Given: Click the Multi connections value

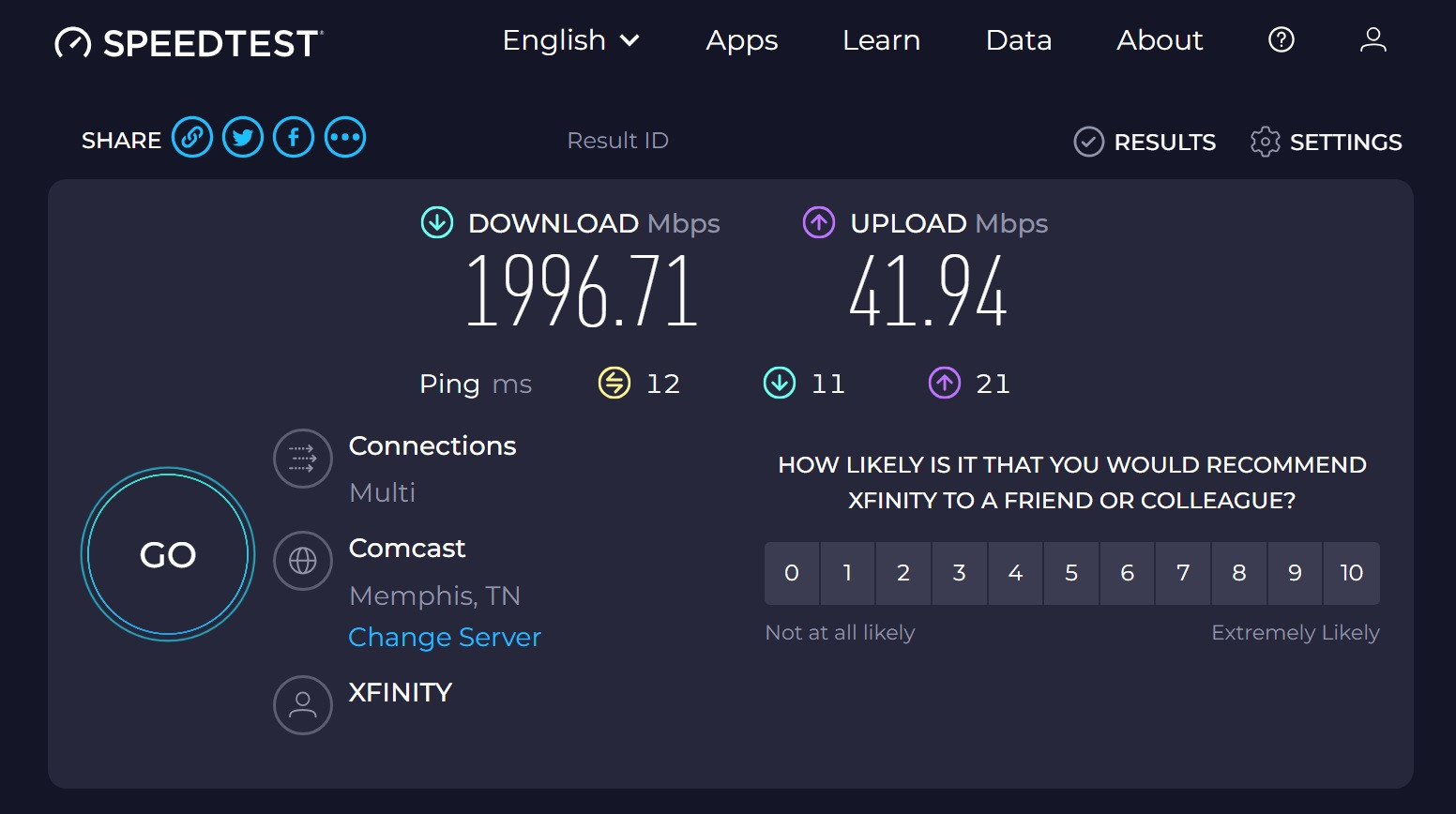Looking at the screenshot, I should click(382, 492).
